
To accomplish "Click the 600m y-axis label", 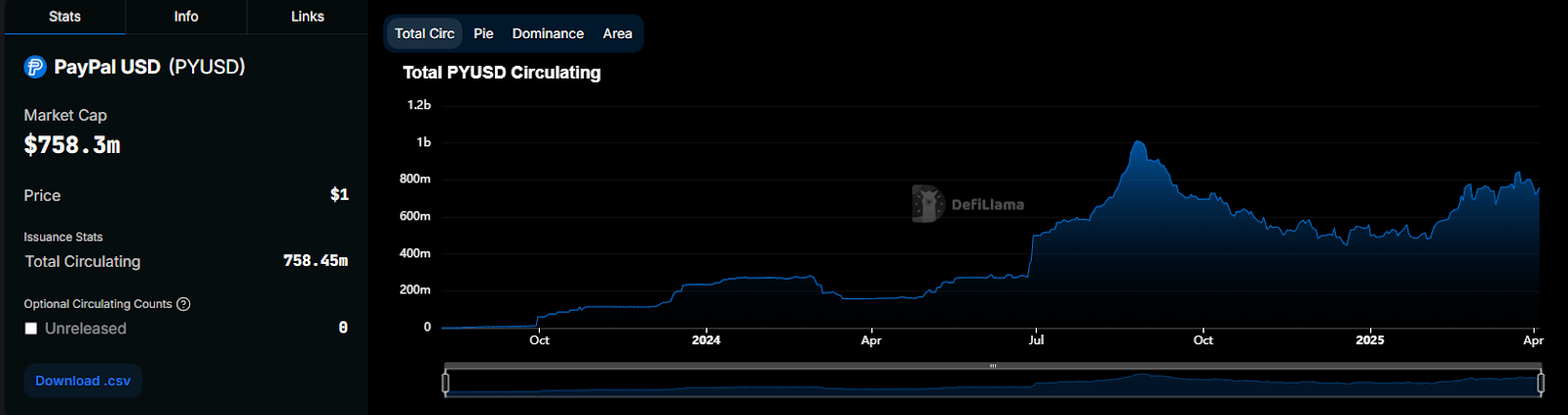I will point(415,216).
